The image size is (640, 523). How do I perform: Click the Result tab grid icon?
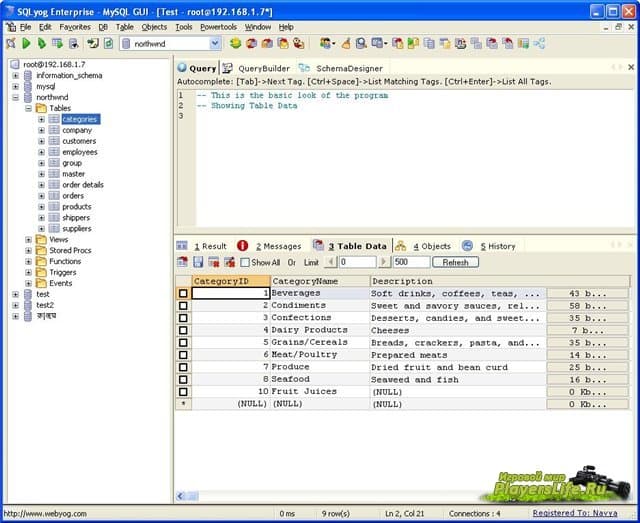182,246
